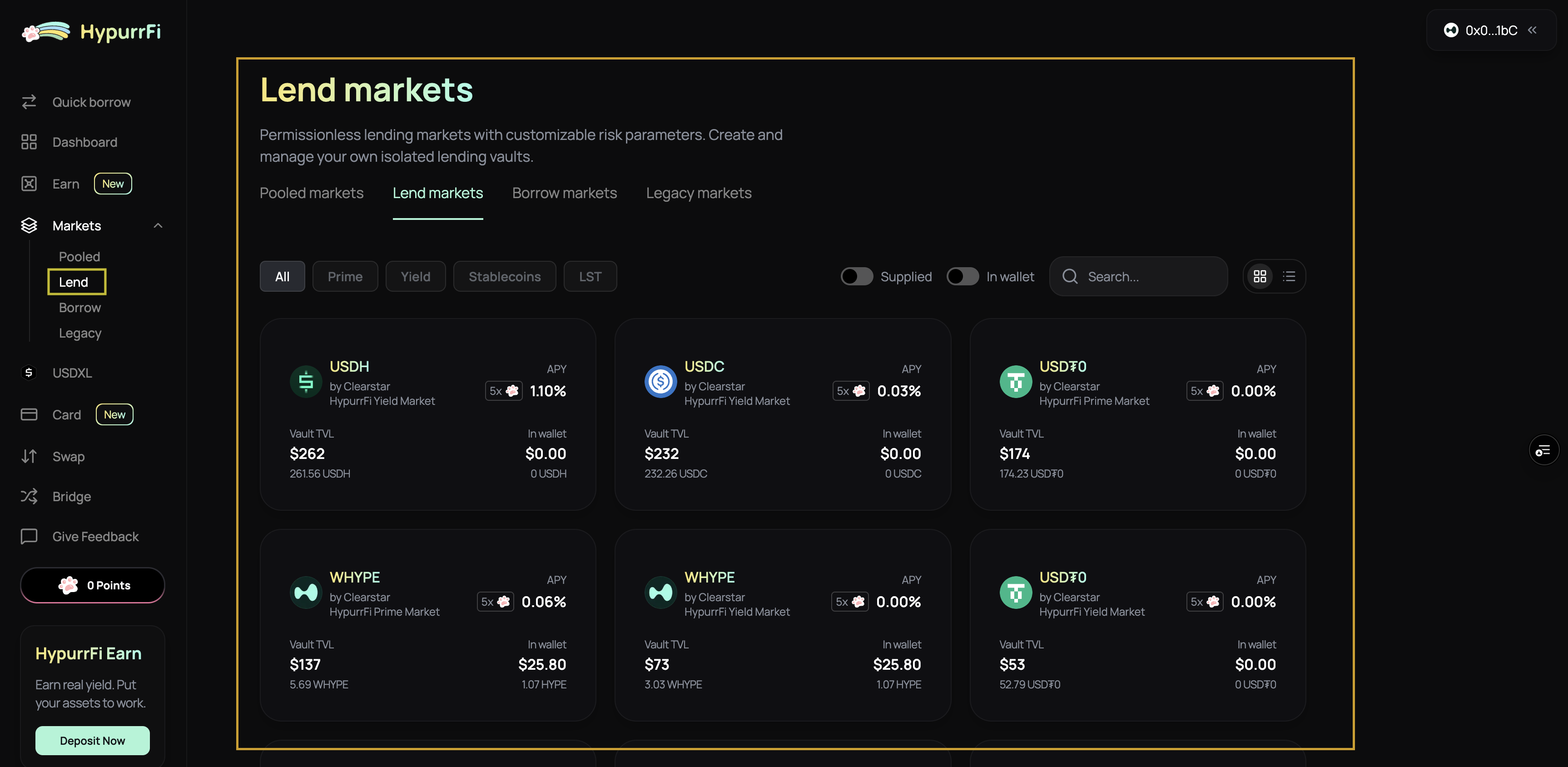This screenshot has height=767, width=1568.
Task: Click the Deposit Now button
Action: pyautogui.click(x=92, y=740)
